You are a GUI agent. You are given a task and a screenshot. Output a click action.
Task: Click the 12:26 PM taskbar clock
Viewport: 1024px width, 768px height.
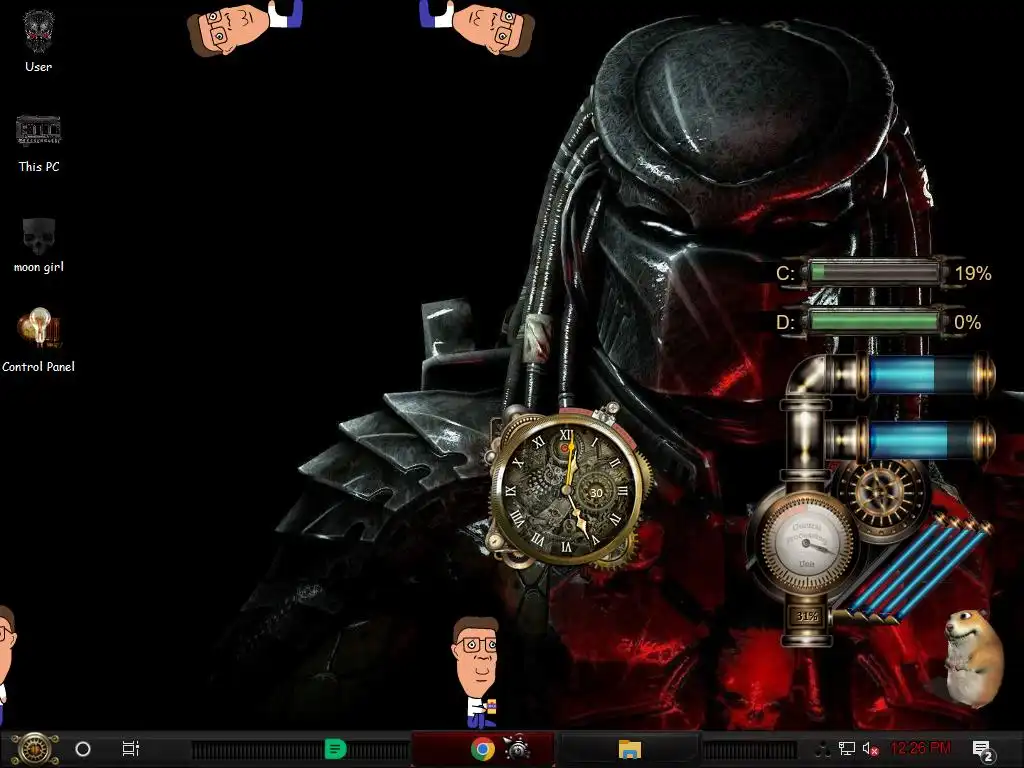click(921, 748)
